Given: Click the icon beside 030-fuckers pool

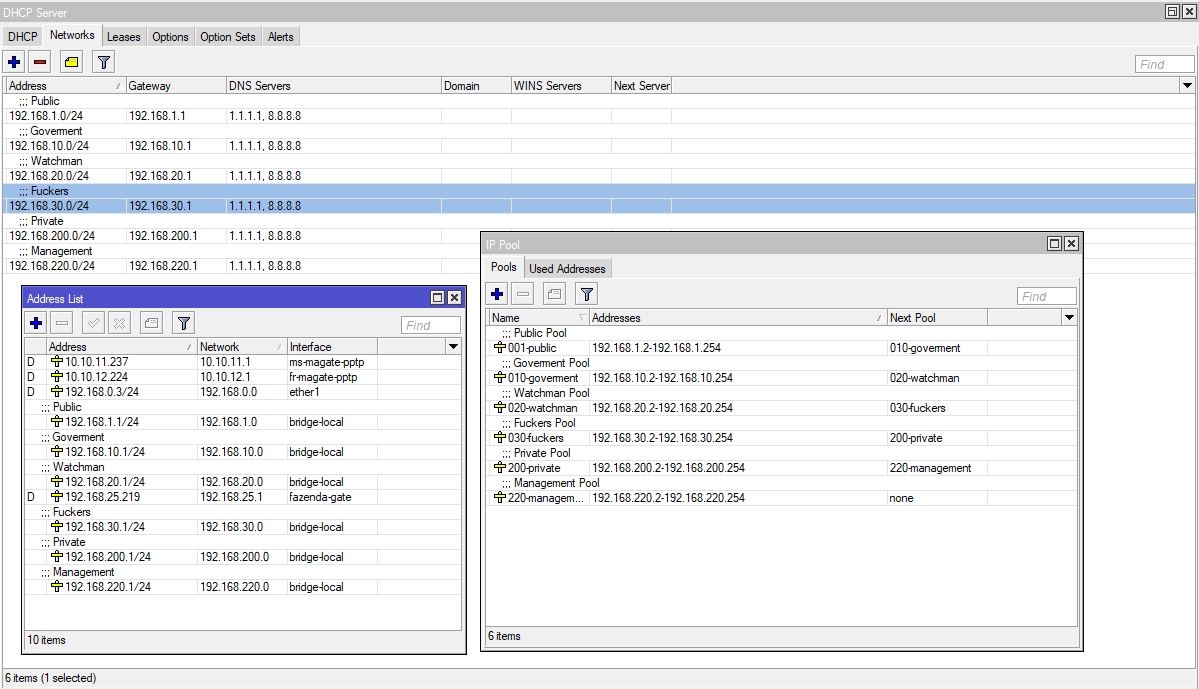Looking at the screenshot, I should pos(500,438).
